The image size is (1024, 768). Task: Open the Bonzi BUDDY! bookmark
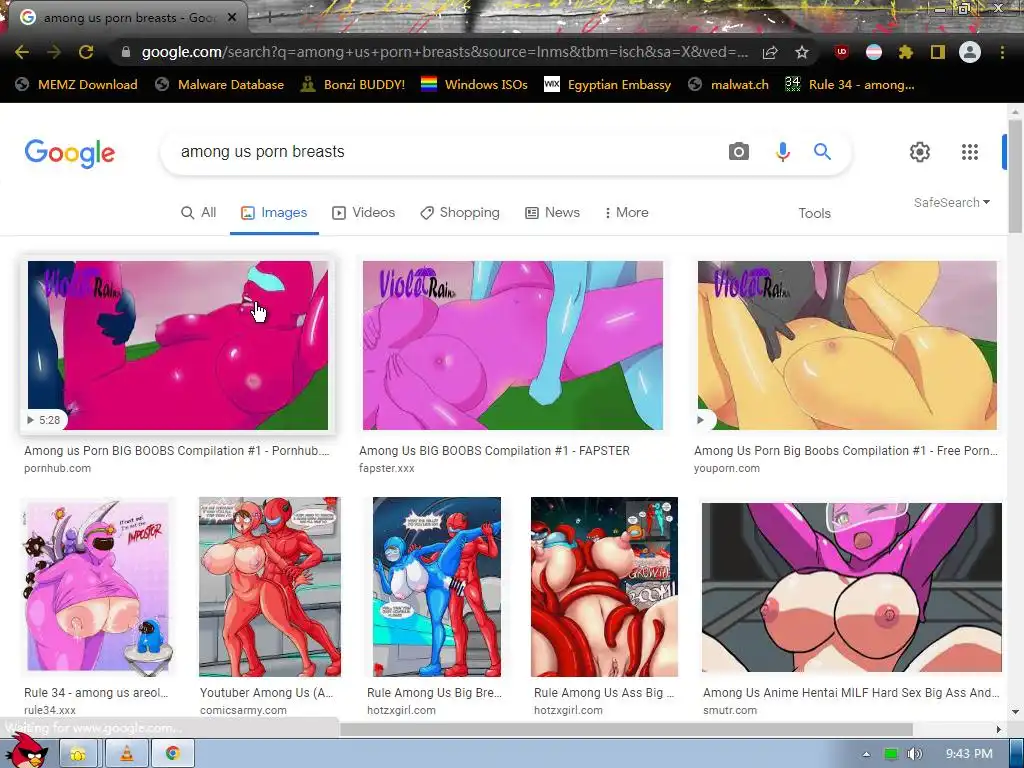click(x=353, y=84)
